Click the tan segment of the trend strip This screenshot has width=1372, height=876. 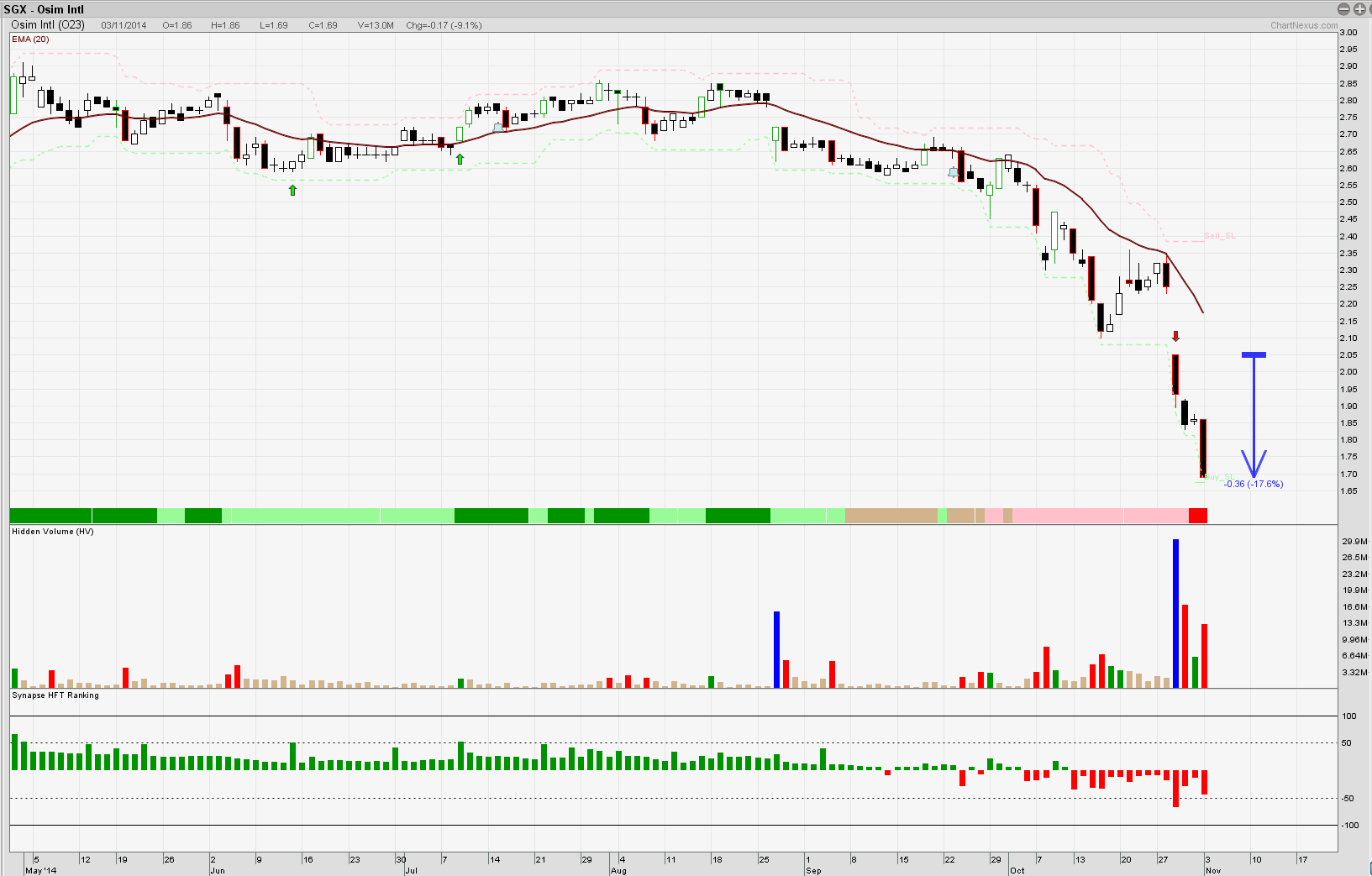click(x=891, y=516)
